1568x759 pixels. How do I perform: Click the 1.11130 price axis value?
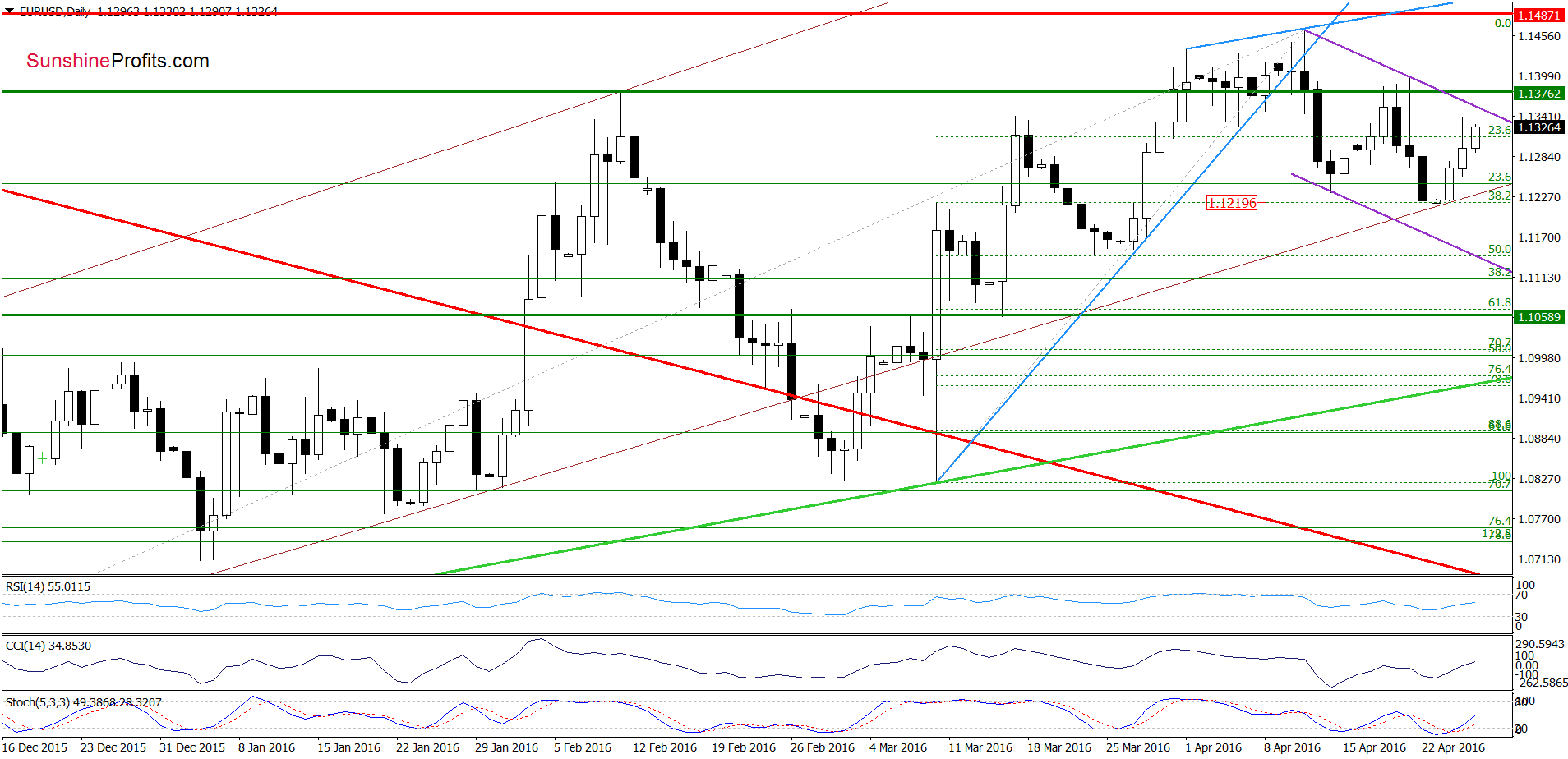1539,278
